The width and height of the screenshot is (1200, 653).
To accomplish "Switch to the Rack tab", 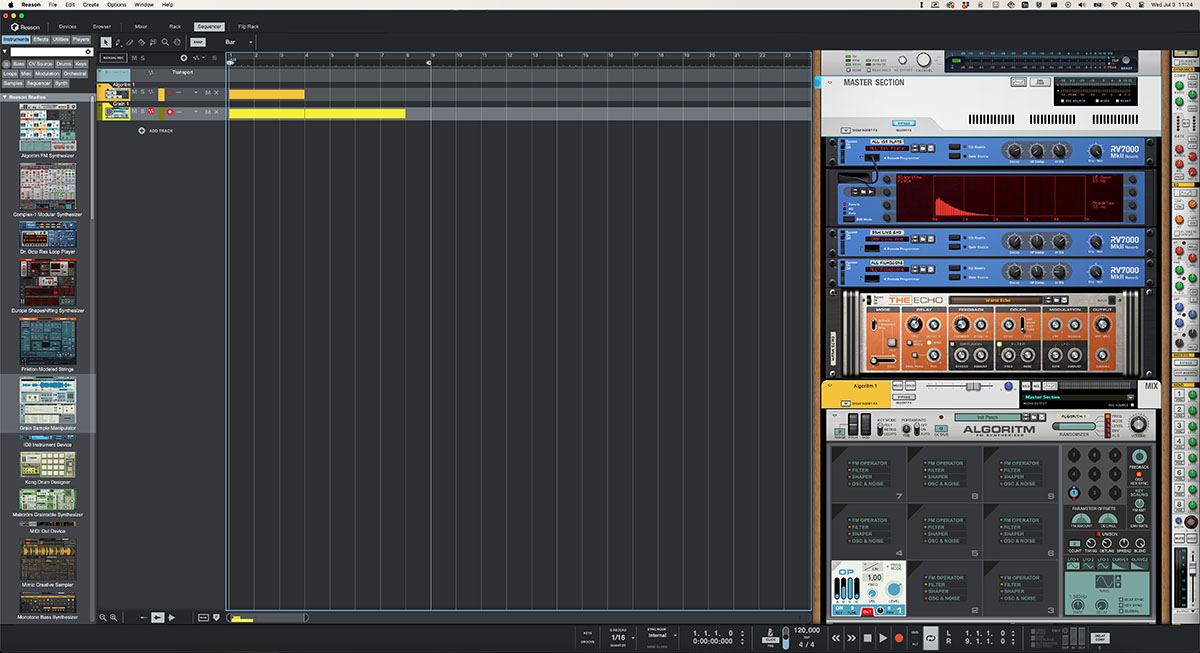I will [175, 26].
